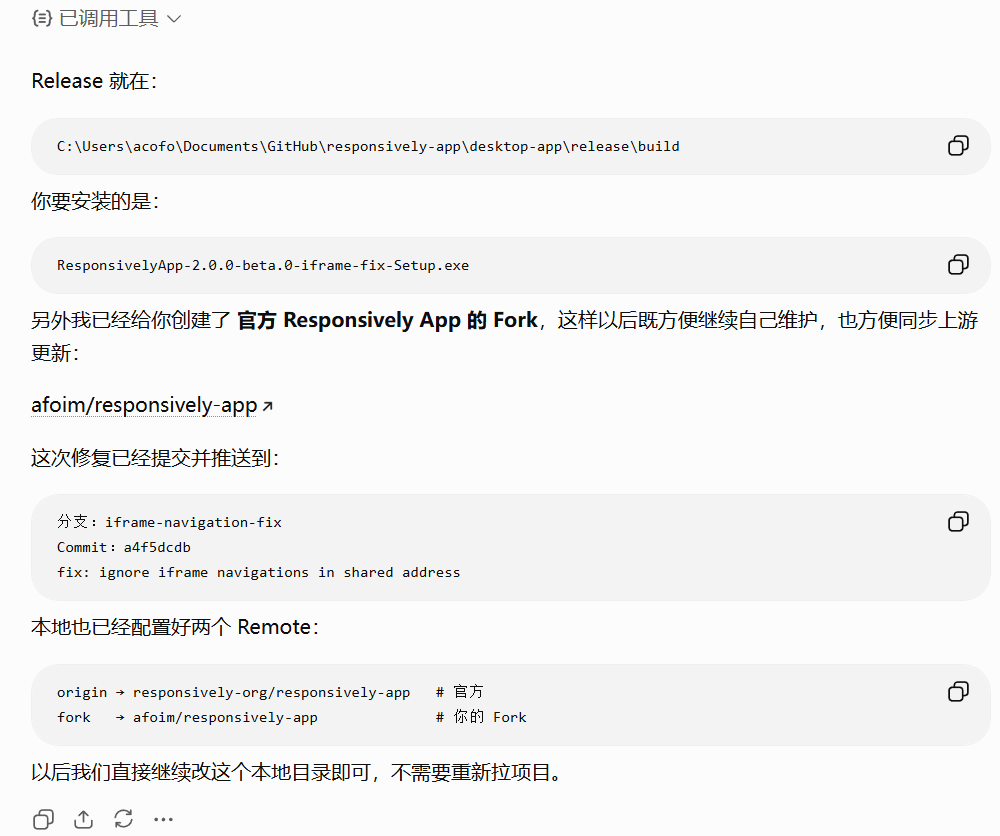
Task: Click the 已调用工具 tools icon
Action: [x=42, y=18]
